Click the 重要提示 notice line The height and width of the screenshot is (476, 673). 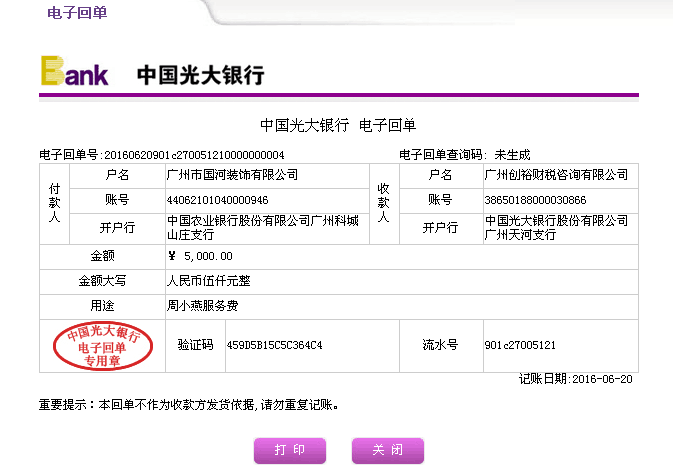pyautogui.click(x=188, y=405)
